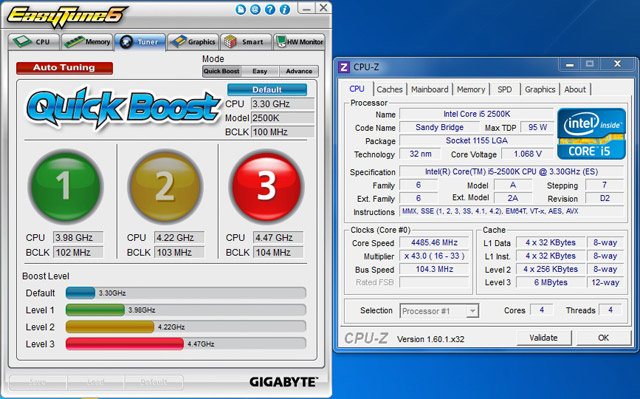Switch to Advance mode

tap(299, 71)
